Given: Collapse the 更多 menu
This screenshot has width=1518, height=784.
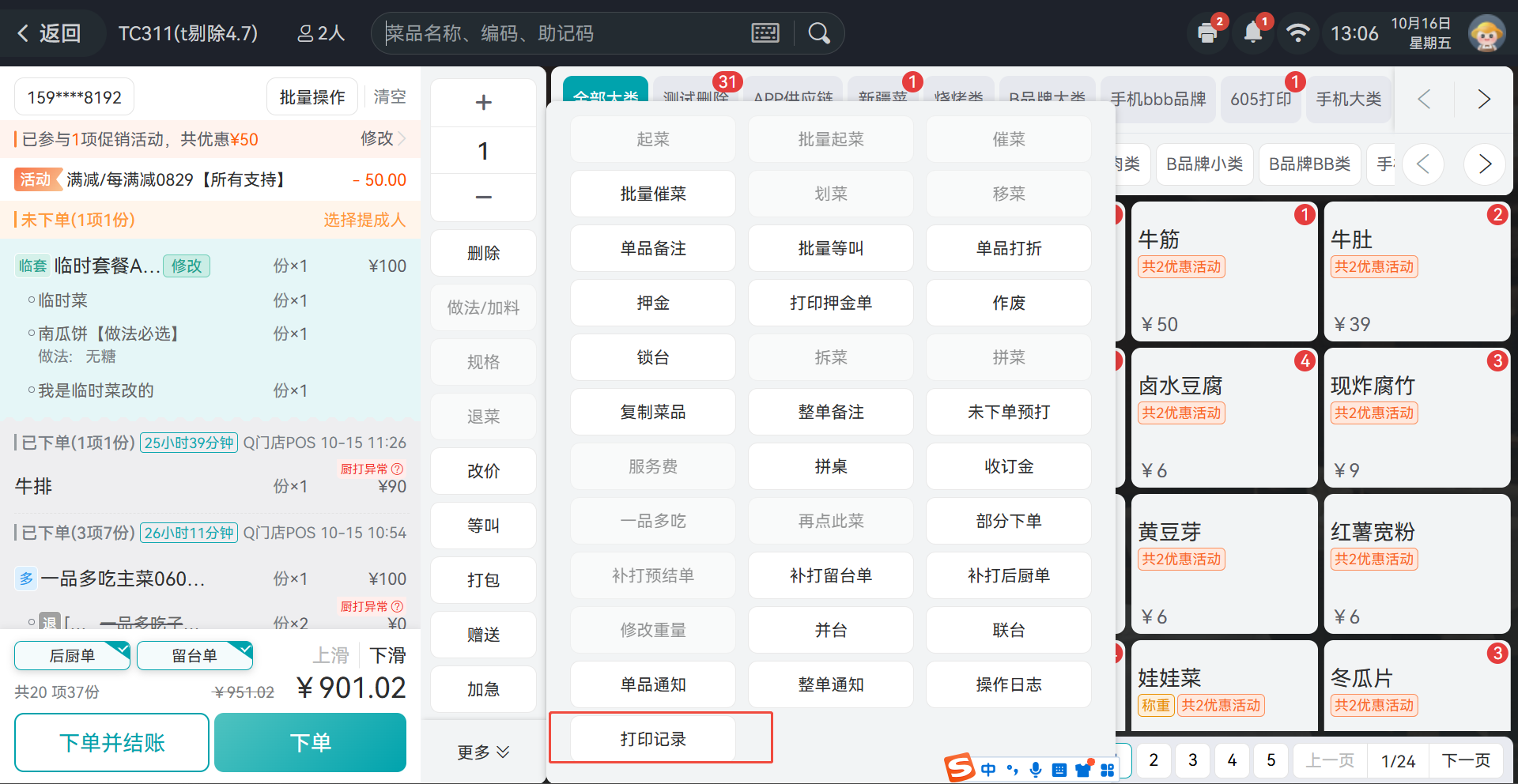Looking at the screenshot, I should click(483, 752).
